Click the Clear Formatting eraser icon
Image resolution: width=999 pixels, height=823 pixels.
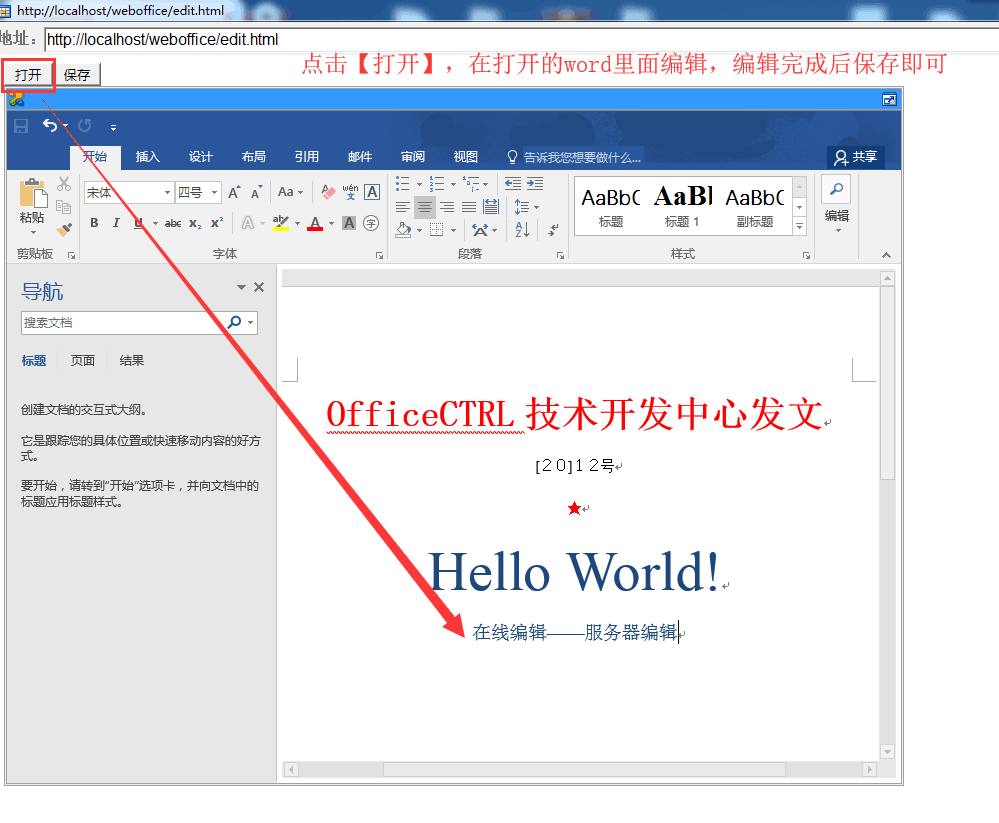pyautogui.click(x=327, y=192)
